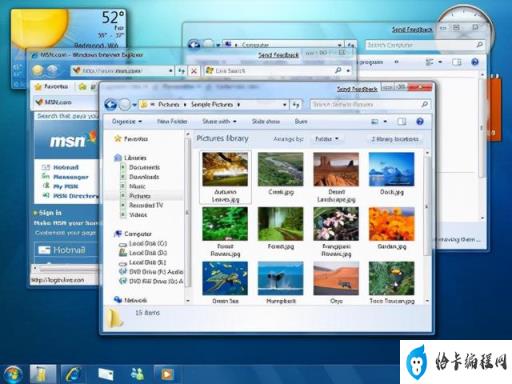512x384 pixels.
Task: Click the Burn toolbar item
Action: (x=301, y=121)
